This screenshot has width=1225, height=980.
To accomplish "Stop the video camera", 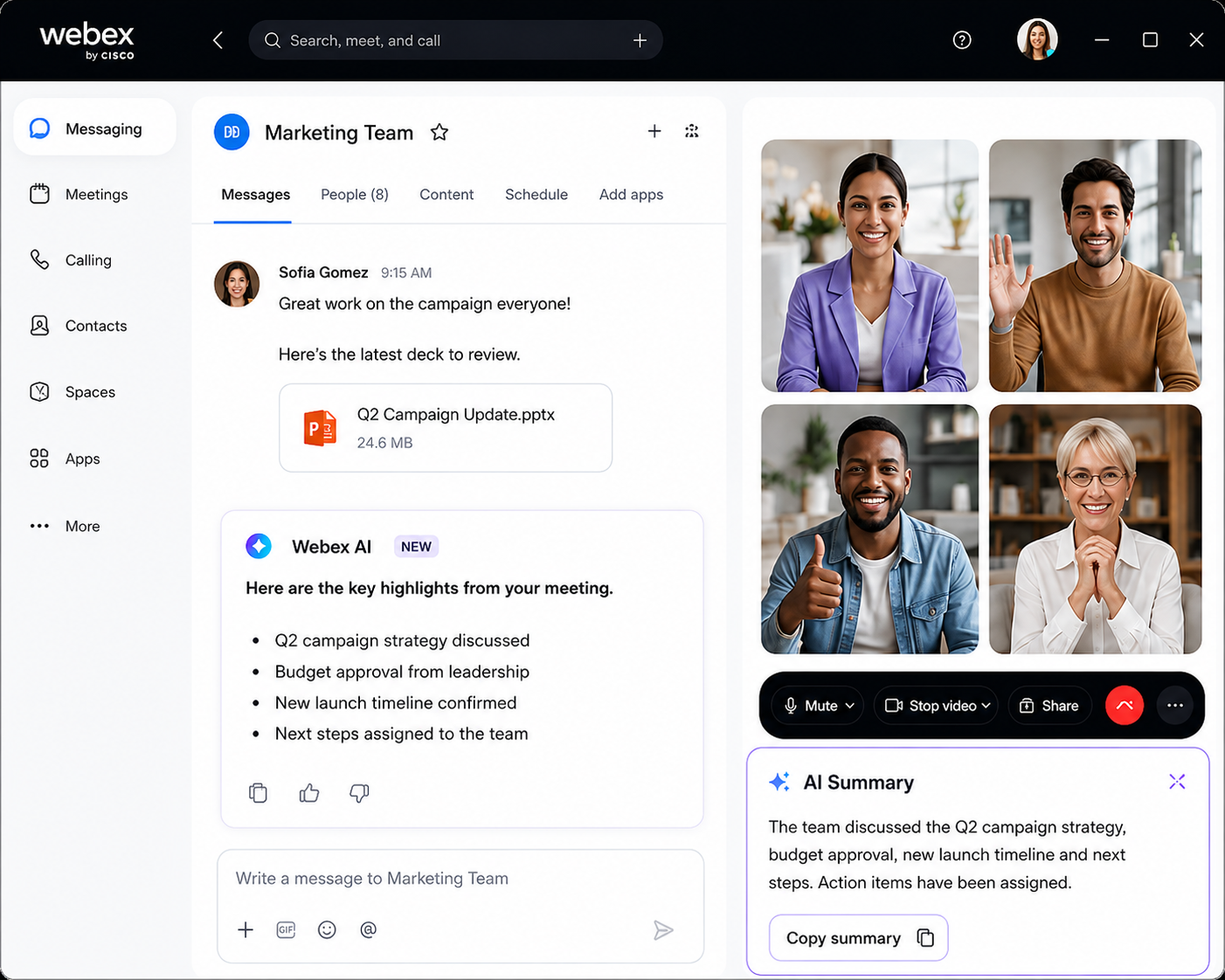I will (931, 706).
